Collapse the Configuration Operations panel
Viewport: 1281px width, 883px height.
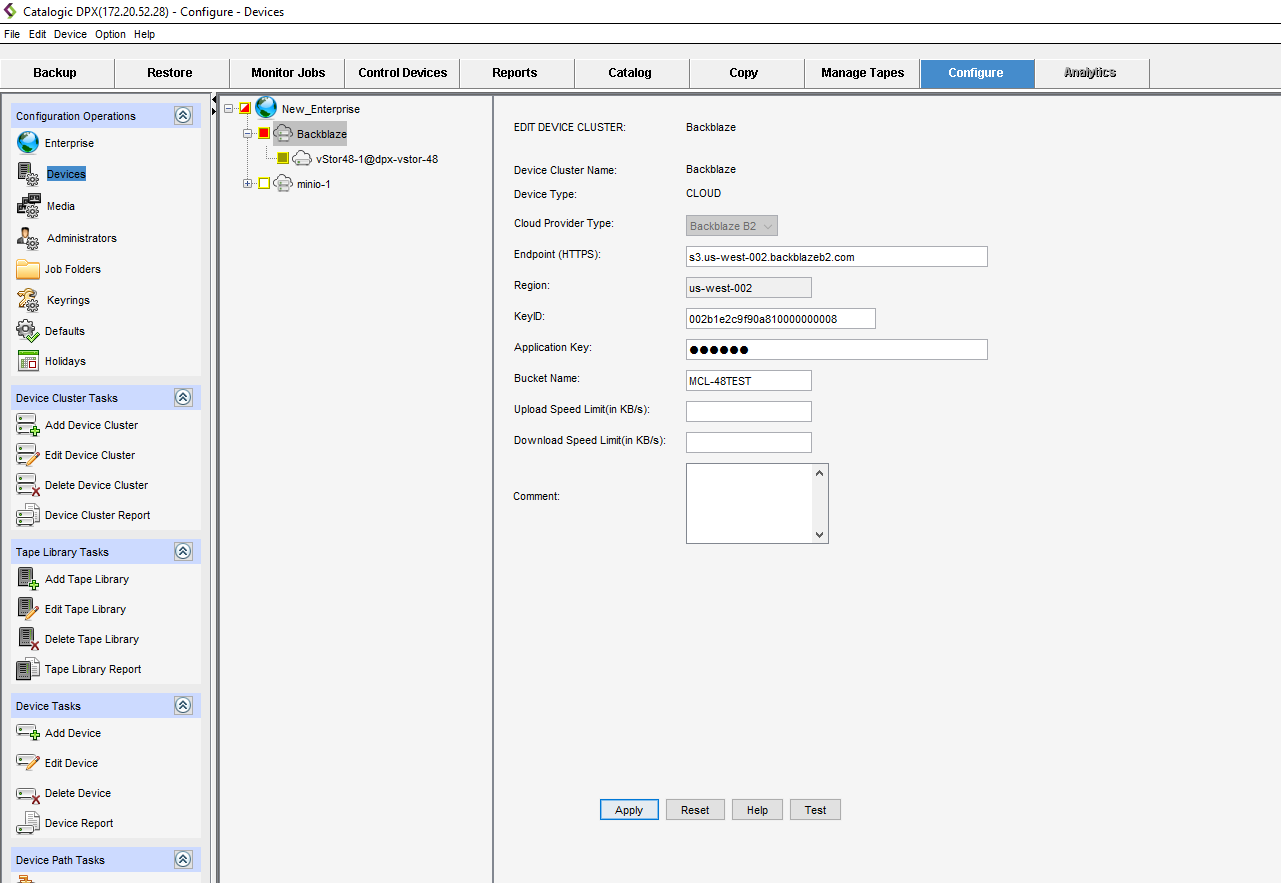tap(183, 116)
